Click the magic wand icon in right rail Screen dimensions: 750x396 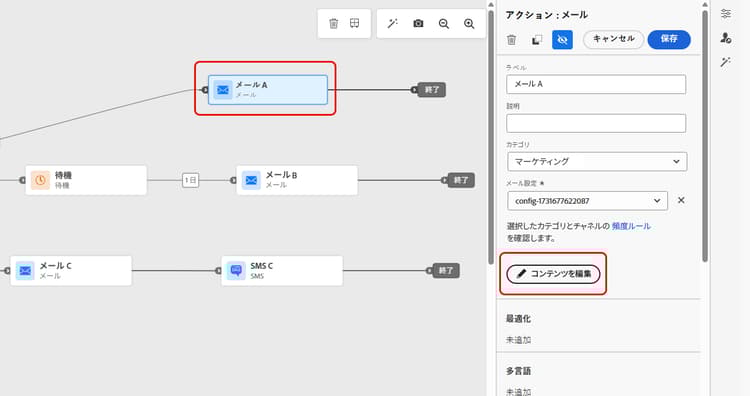[726, 62]
